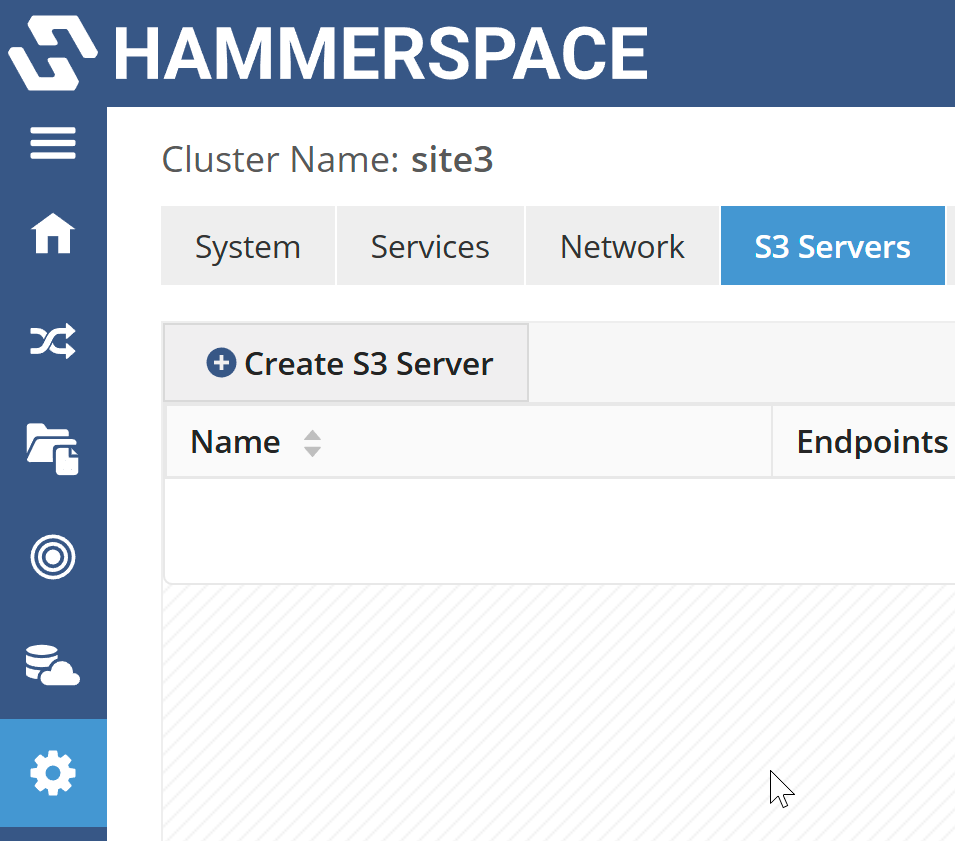Image resolution: width=955 pixels, height=841 pixels.
Task: Switch to the System tab
Action: pyautogui.click(x=248, y=246)
